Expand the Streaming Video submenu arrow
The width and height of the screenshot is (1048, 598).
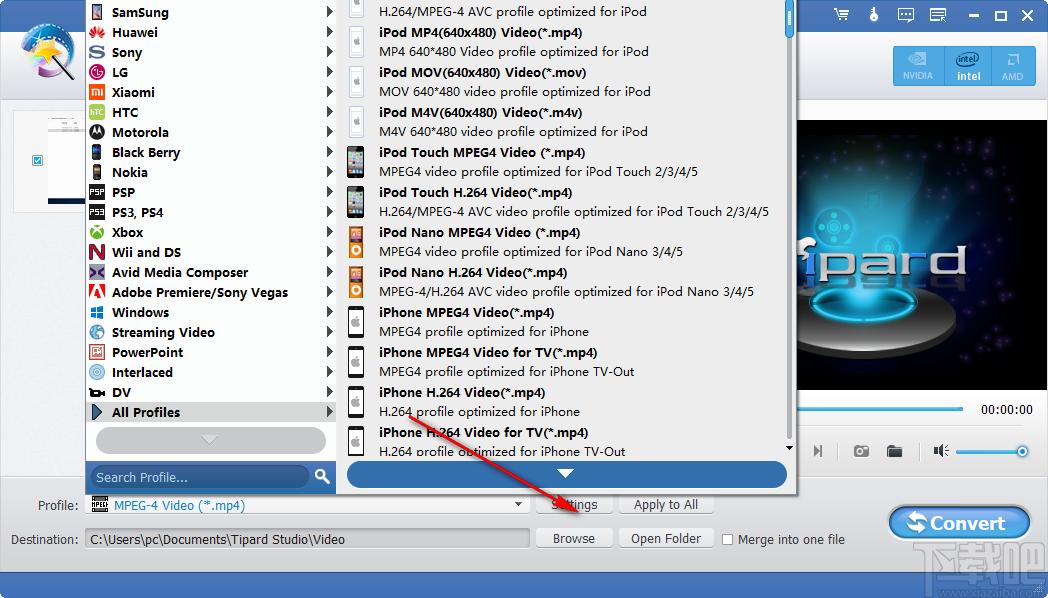[x=330, y=331]
